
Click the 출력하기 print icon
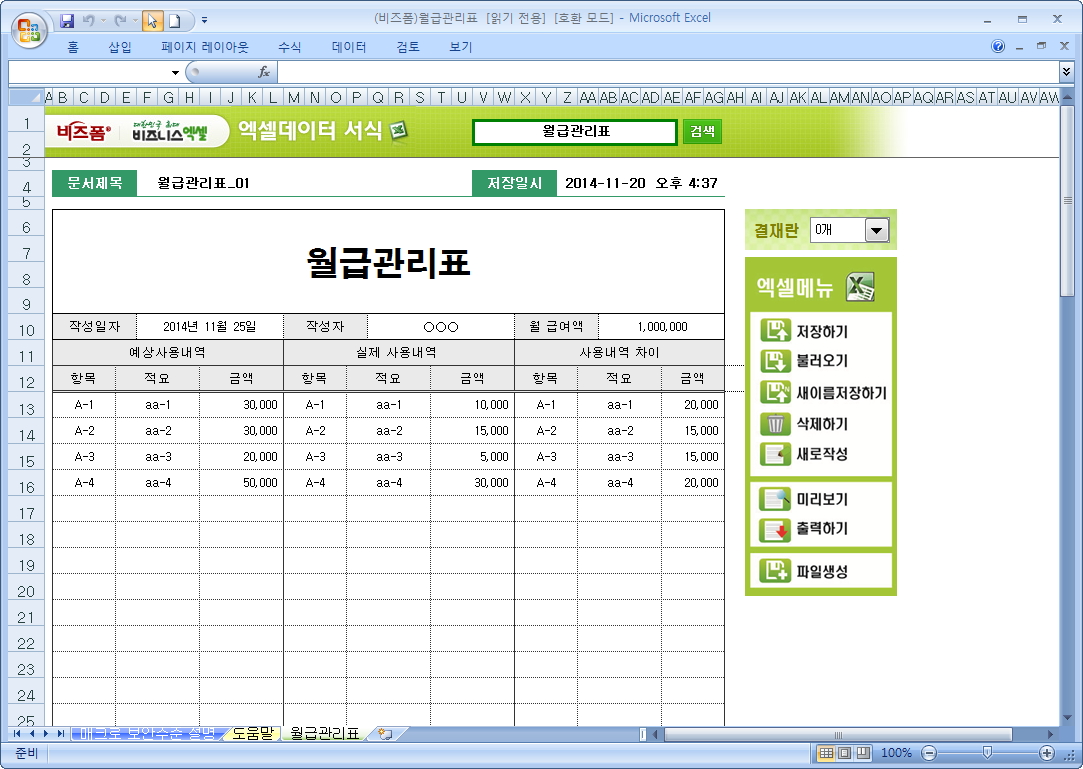(x=775, y=529)
